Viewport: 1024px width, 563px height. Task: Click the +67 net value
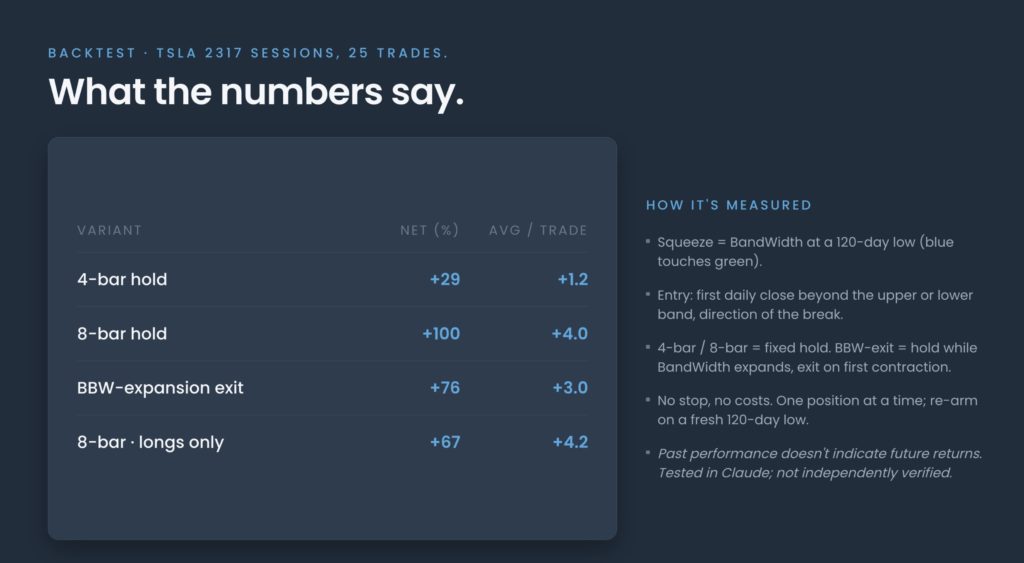coord(445,442)
